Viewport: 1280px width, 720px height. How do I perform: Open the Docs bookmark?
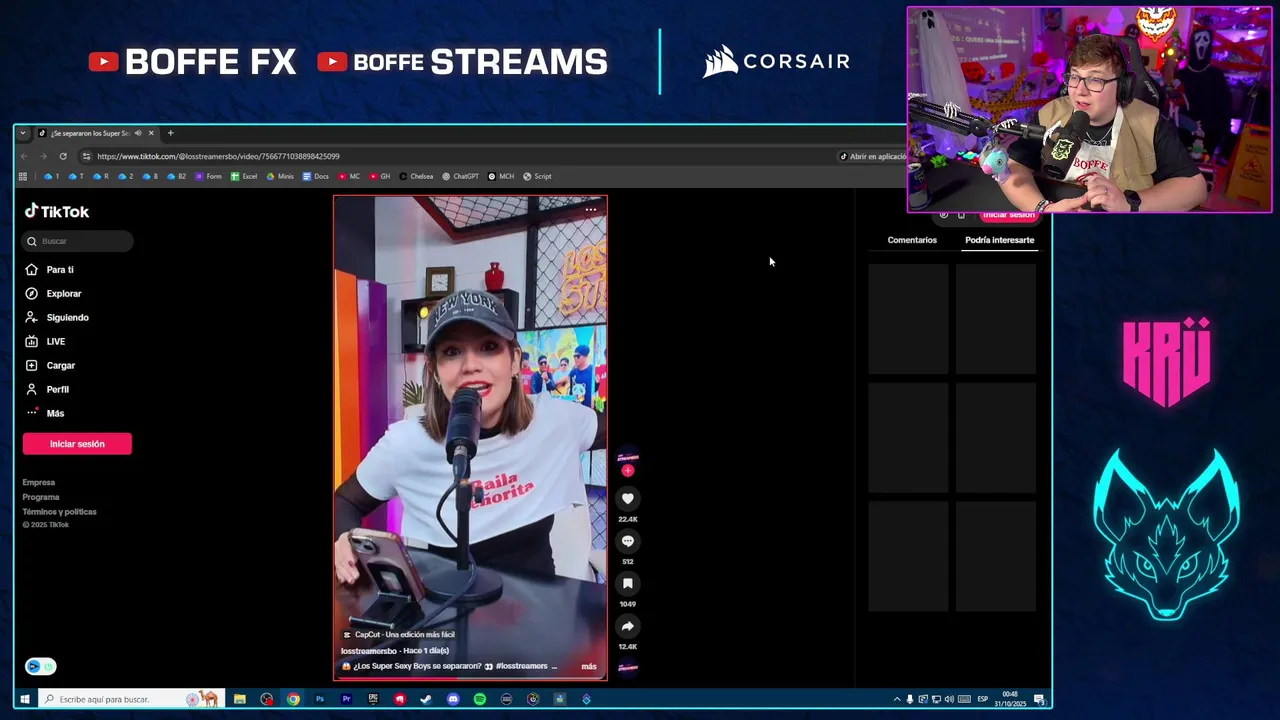tap(315, 176)
